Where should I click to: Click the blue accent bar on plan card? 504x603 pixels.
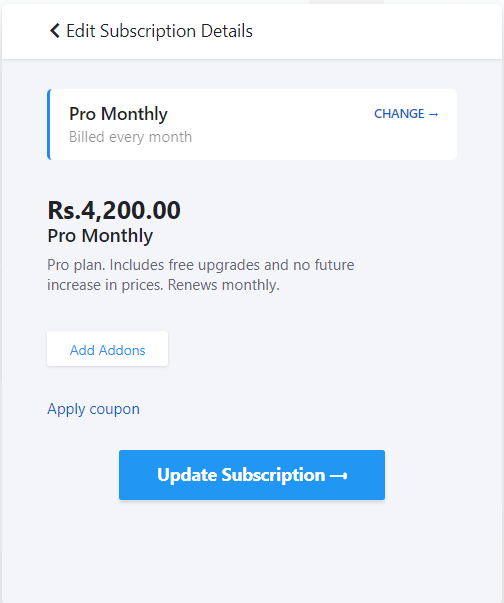coord(49,124)
